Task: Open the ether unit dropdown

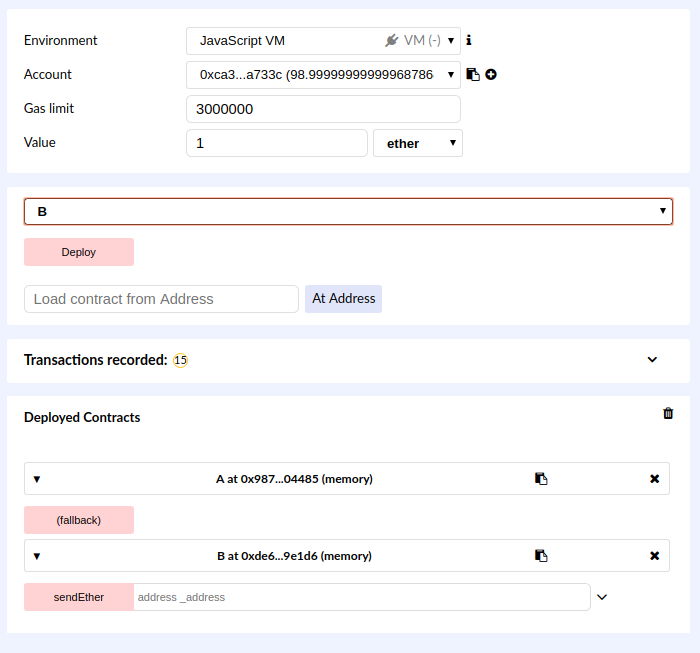Action: pos(417,143)
